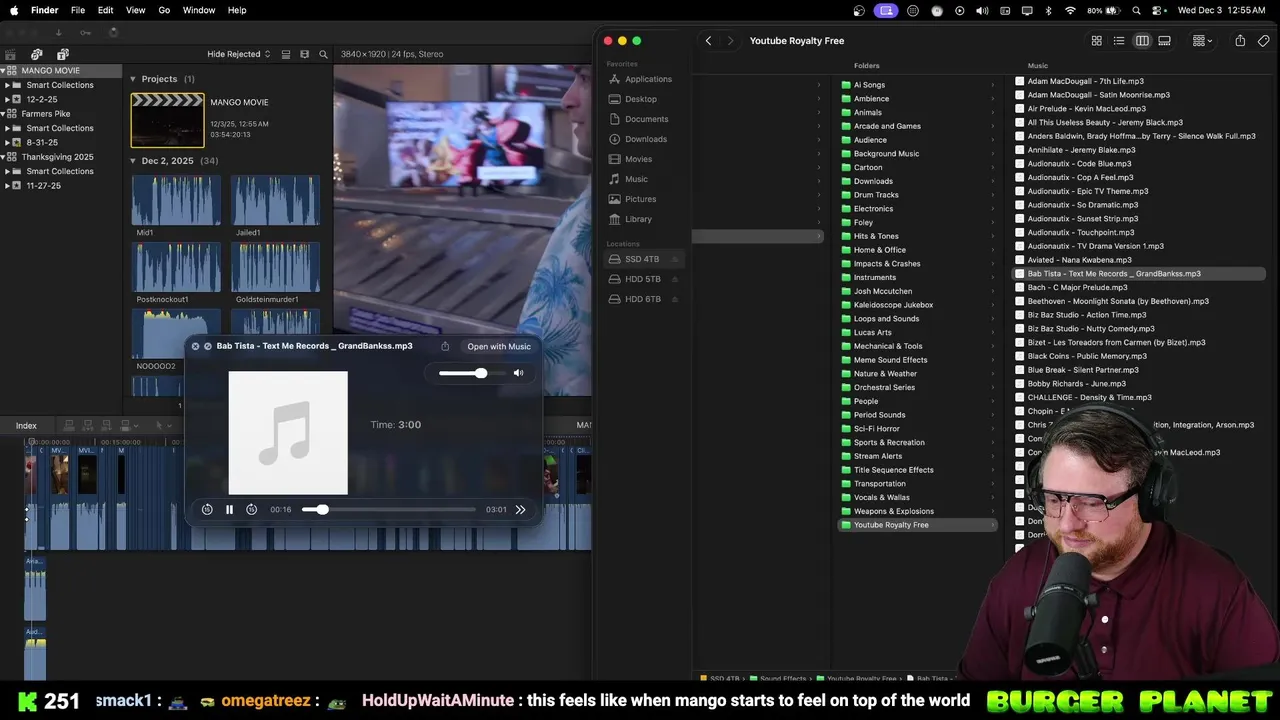Select Youtube Royalty Free folder
Screen dimensions: 1280x720
(918, 525)
